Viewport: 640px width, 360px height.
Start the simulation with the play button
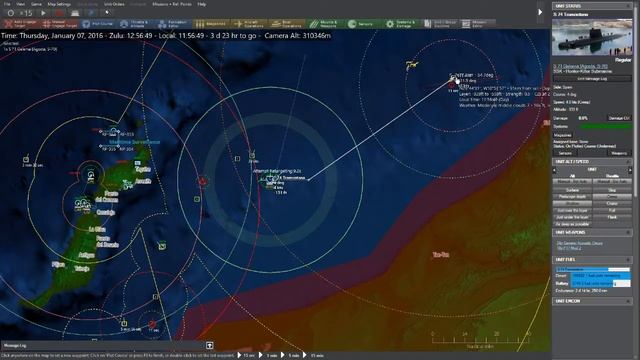pyautogui.click(x=43, y=13)
